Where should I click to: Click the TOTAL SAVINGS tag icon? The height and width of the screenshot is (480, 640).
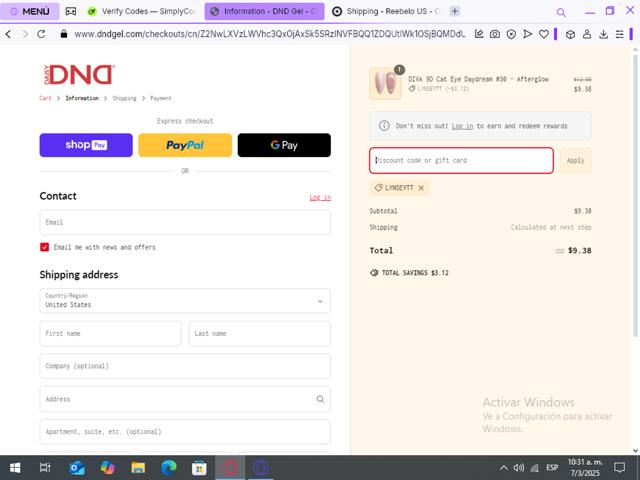pyautogui.click(x=374, y=273)
